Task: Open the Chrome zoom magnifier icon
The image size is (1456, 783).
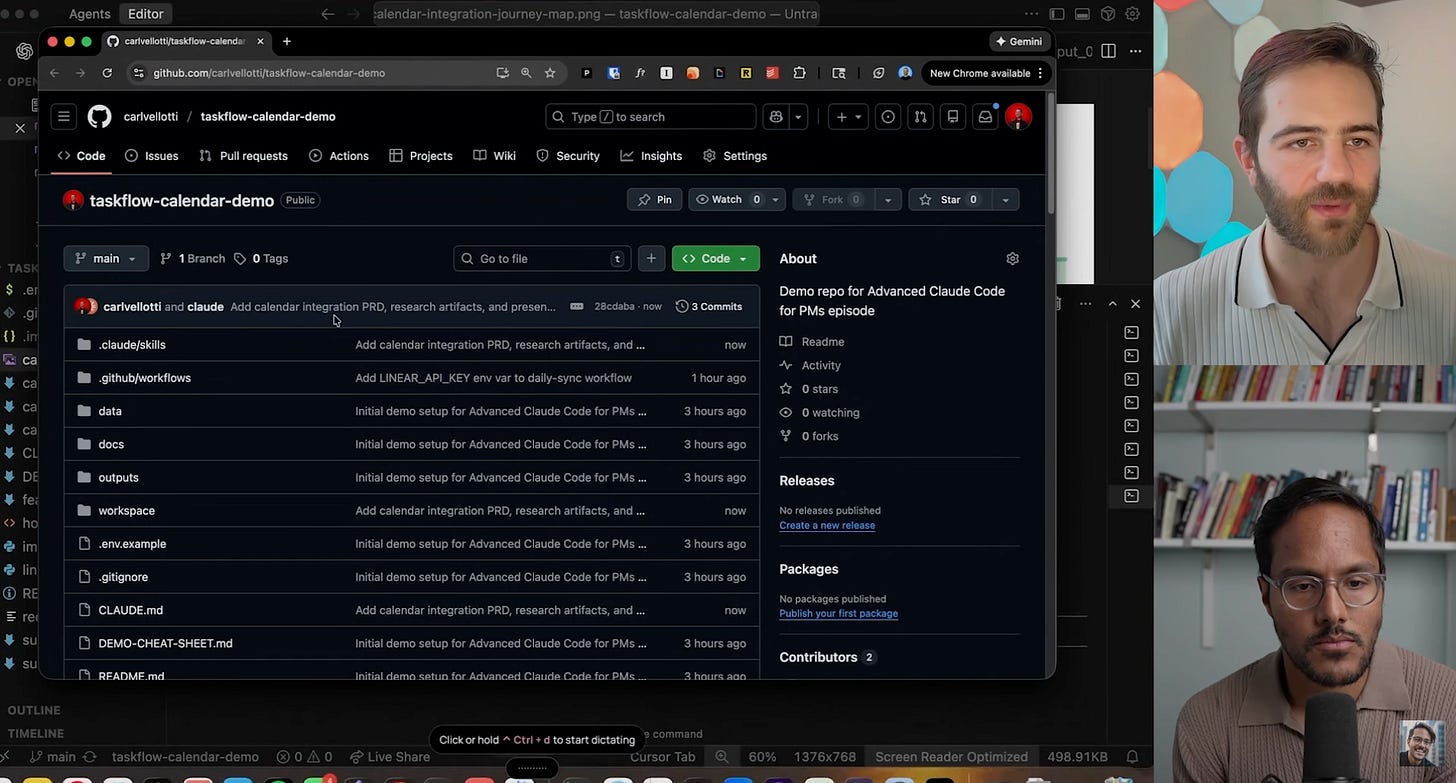Action: pyautogui.click(x=526, y=73)
